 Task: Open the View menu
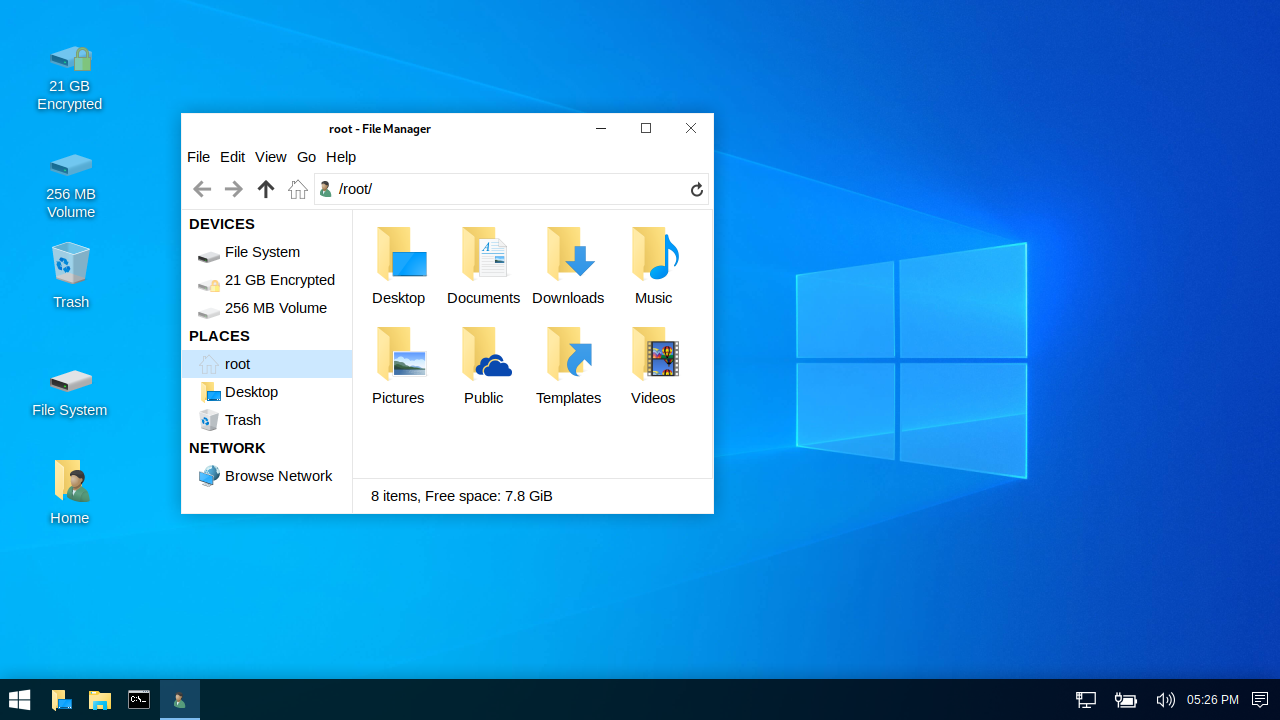click(x=270, y=157)
